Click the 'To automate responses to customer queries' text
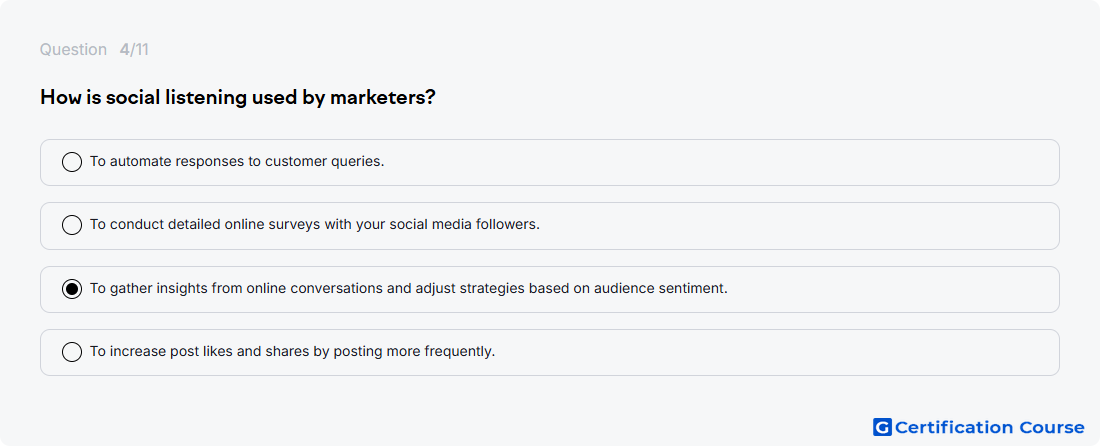Image resolution: width=1100 pixels, height=446 pixels. pyautogui.click(x=237, y=161)
